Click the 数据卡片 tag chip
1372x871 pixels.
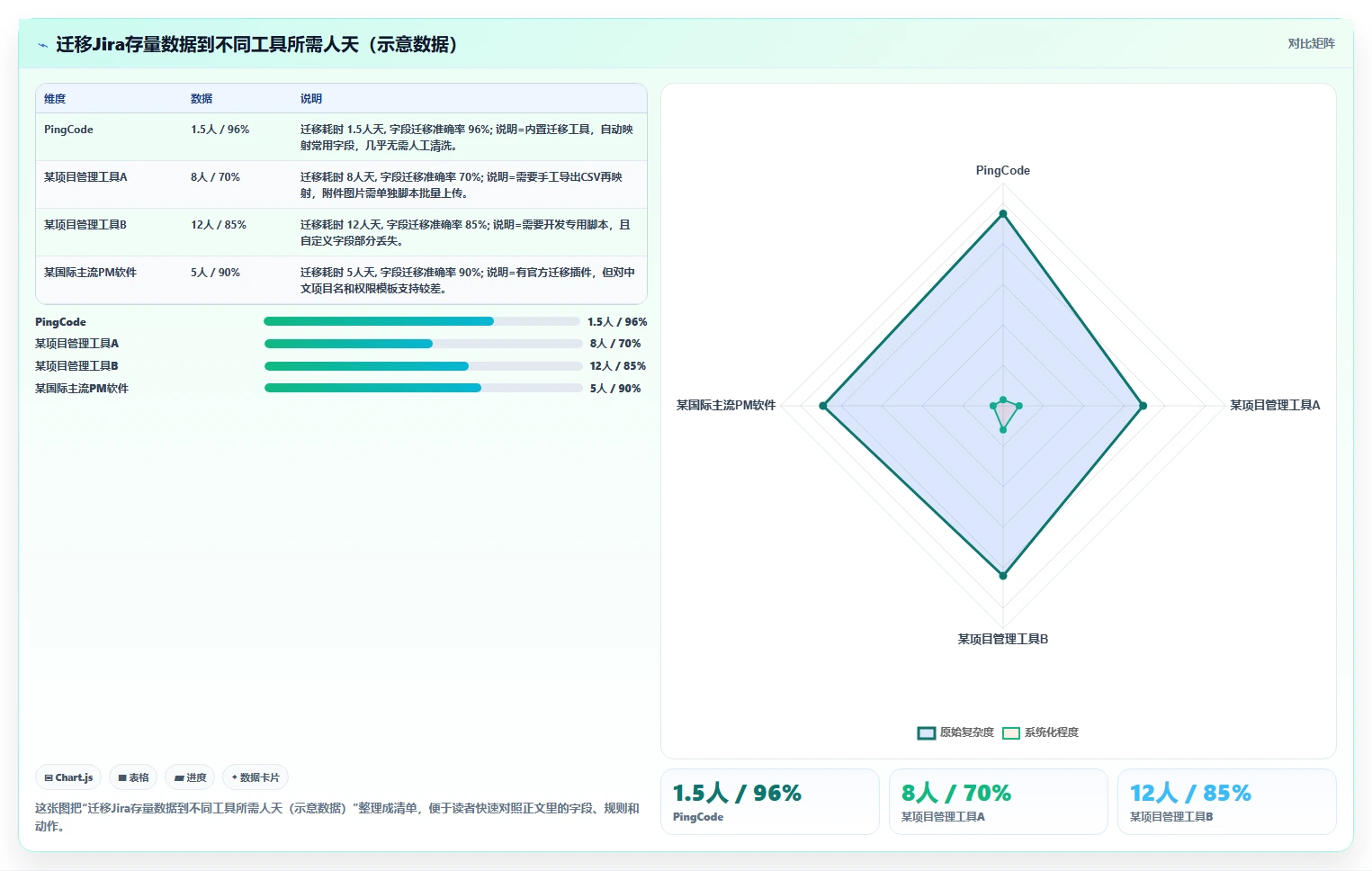[256, 777]
